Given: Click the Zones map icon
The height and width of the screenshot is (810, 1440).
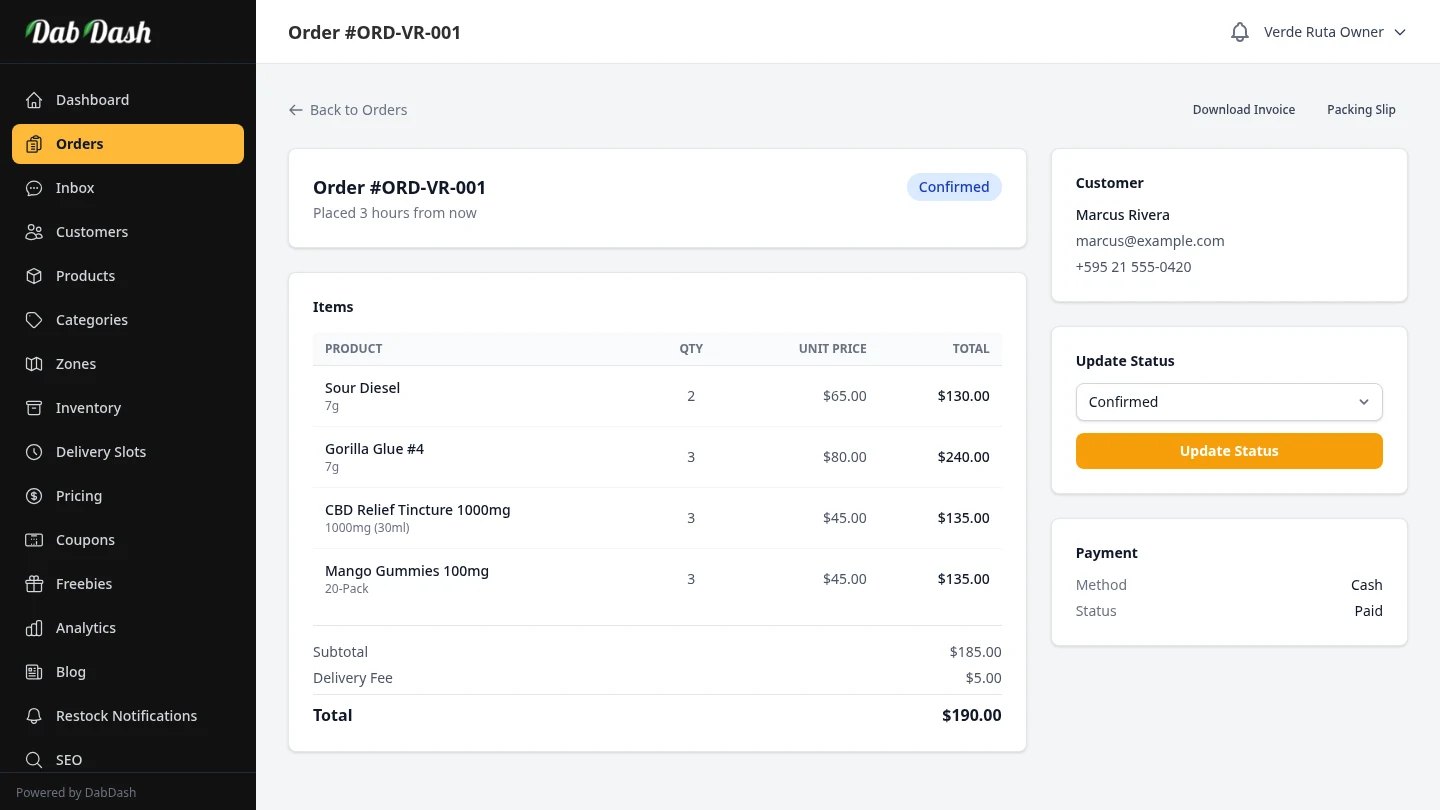Looking at the screenshot, I should tap(34, 364).
